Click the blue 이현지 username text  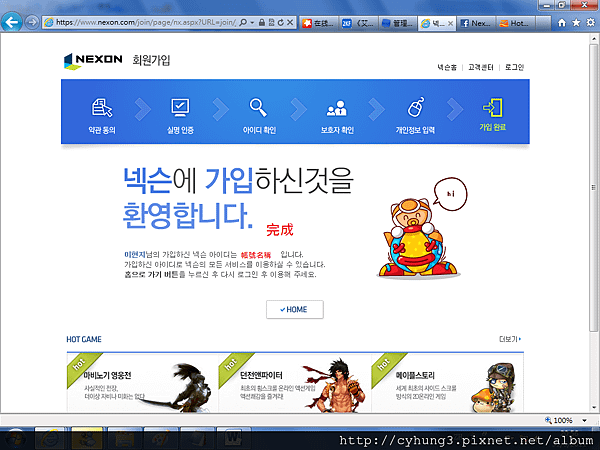[x=134, y=254]
